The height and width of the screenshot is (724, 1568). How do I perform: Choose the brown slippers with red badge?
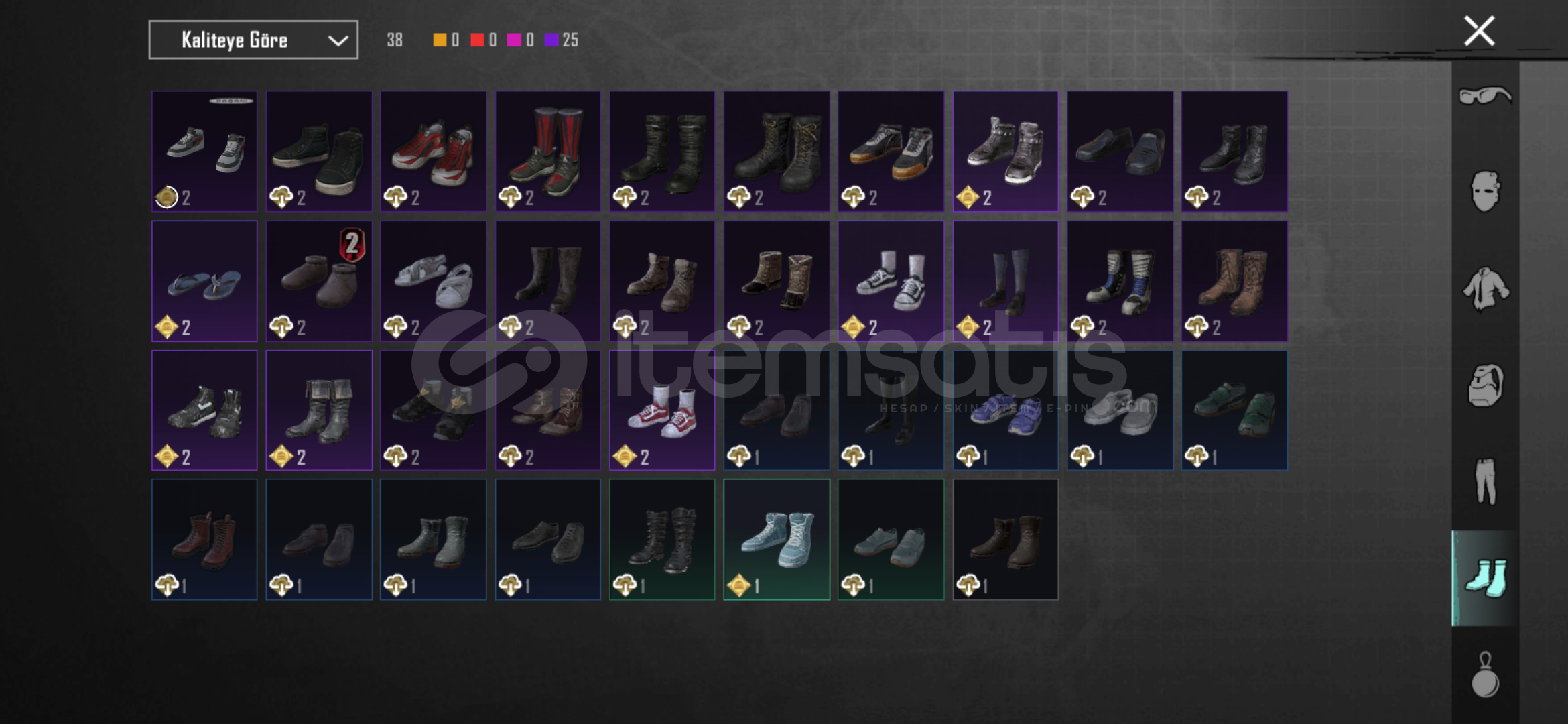click(x=319, y=281)
